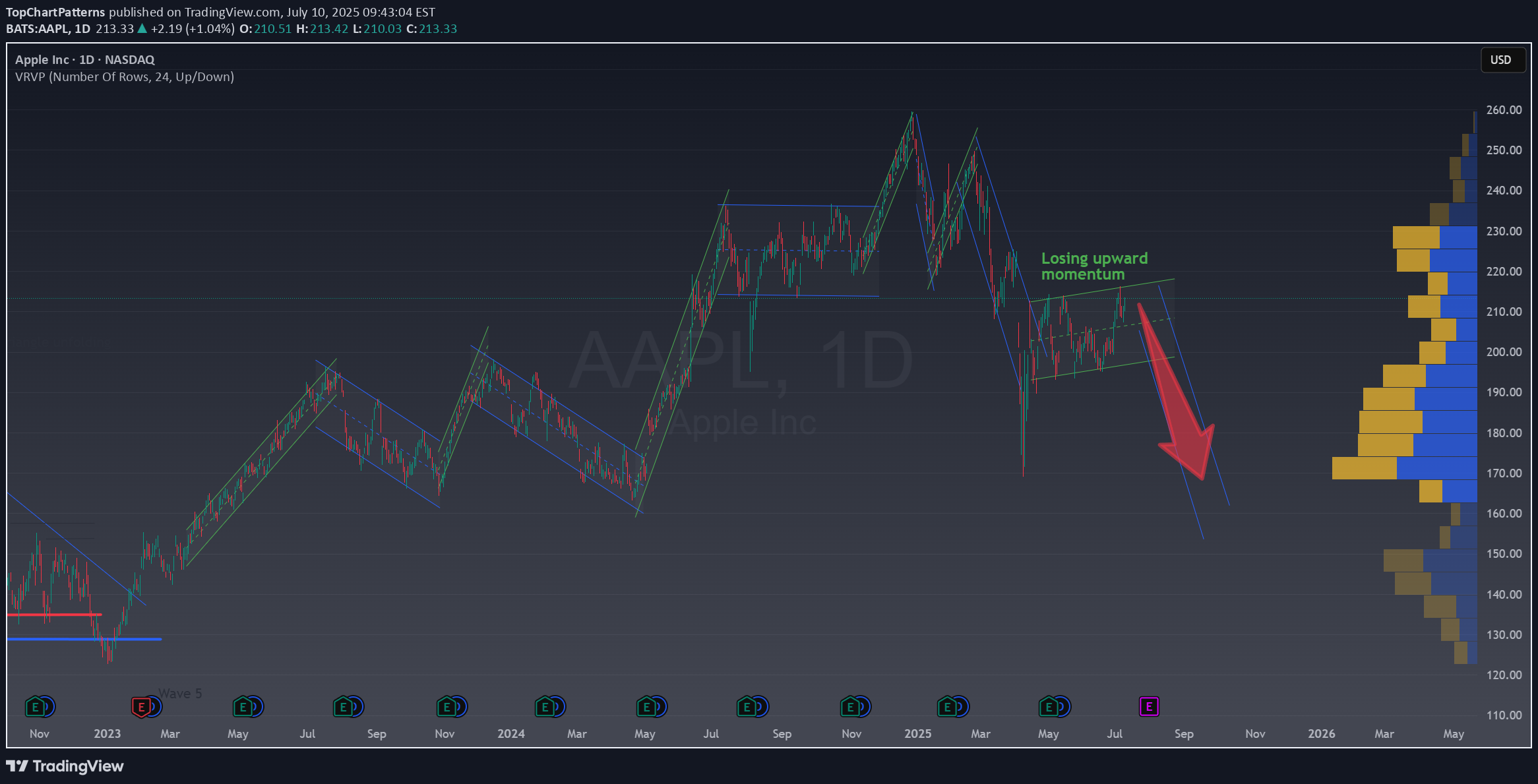Select the earnings marker between Jul and Sep 2024
Viewport: 1538px width, 784px height.
(x=747, y=707)
